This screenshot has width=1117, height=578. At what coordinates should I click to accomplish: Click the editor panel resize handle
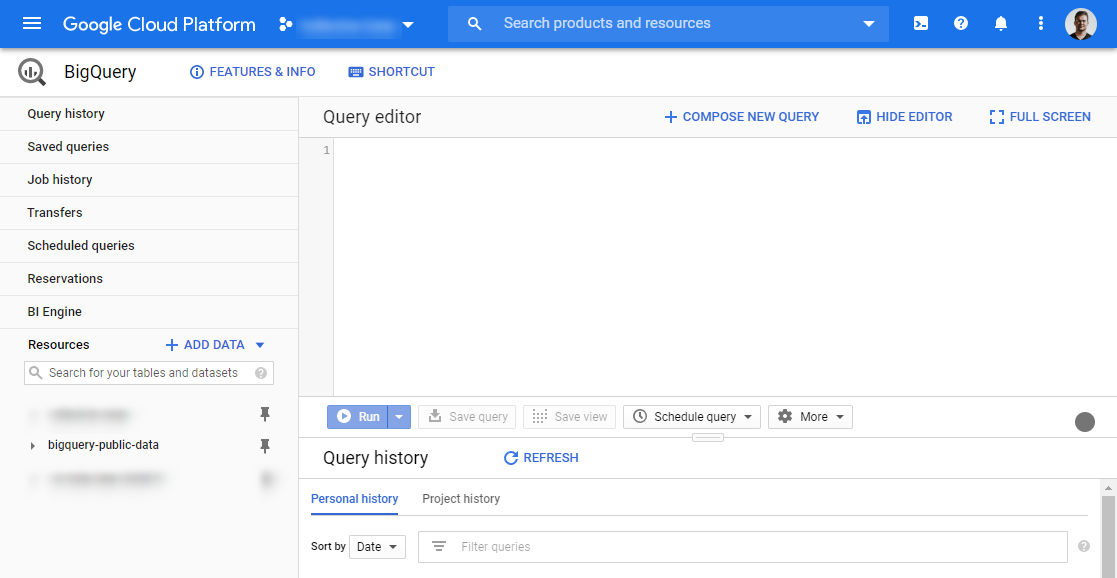[x=708, y=437]
